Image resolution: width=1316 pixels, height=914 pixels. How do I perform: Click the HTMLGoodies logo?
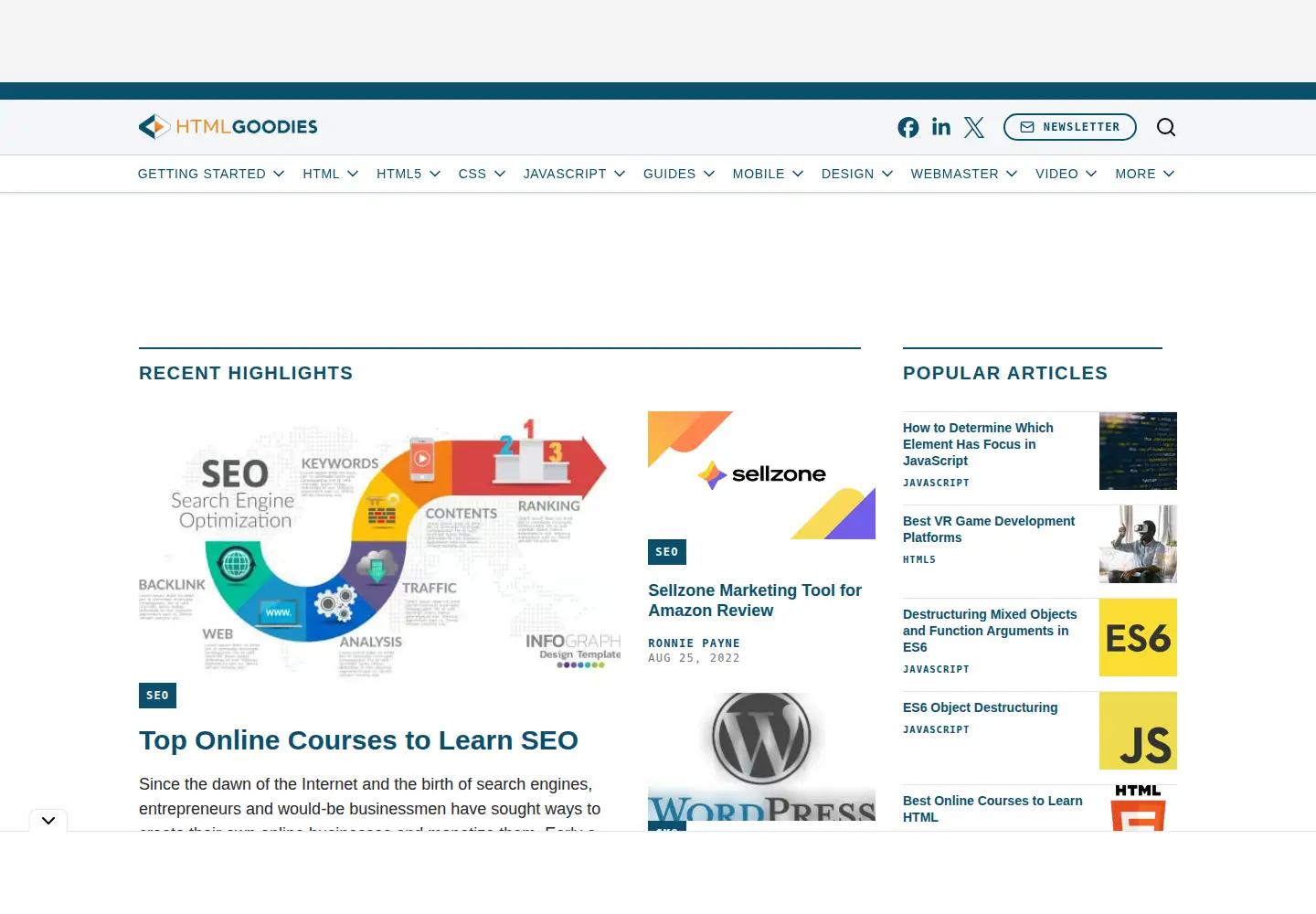pyautogui.click(x=228, y=127)
